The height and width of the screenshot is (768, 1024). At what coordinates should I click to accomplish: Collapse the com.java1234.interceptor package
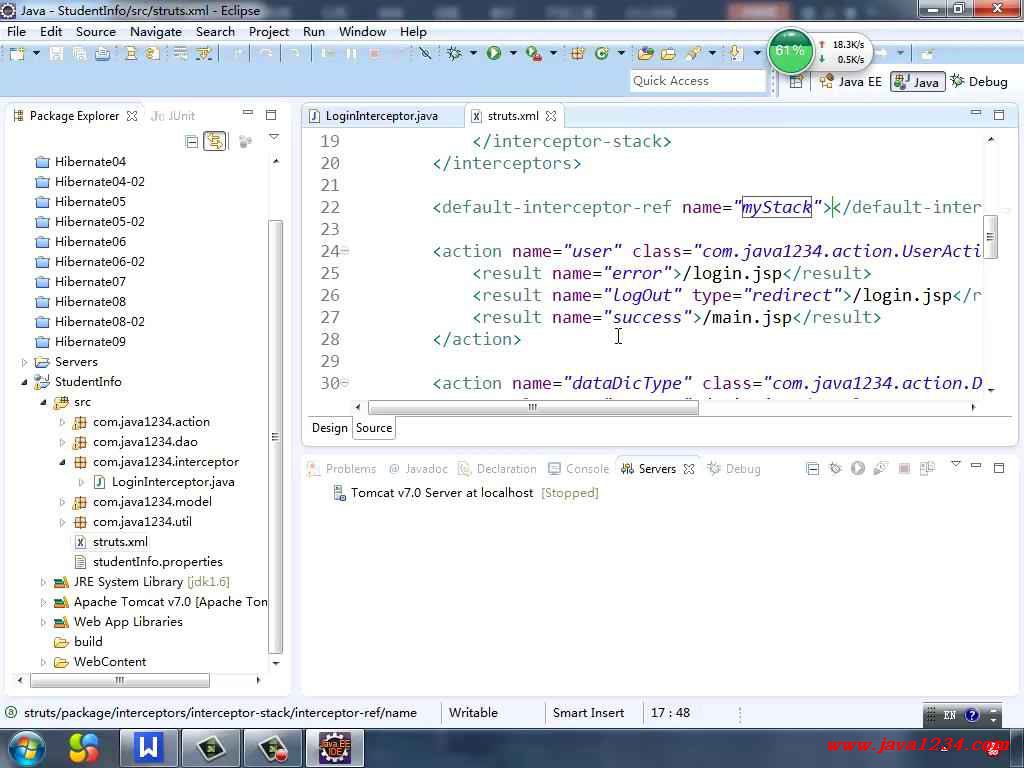coord(62,462)
